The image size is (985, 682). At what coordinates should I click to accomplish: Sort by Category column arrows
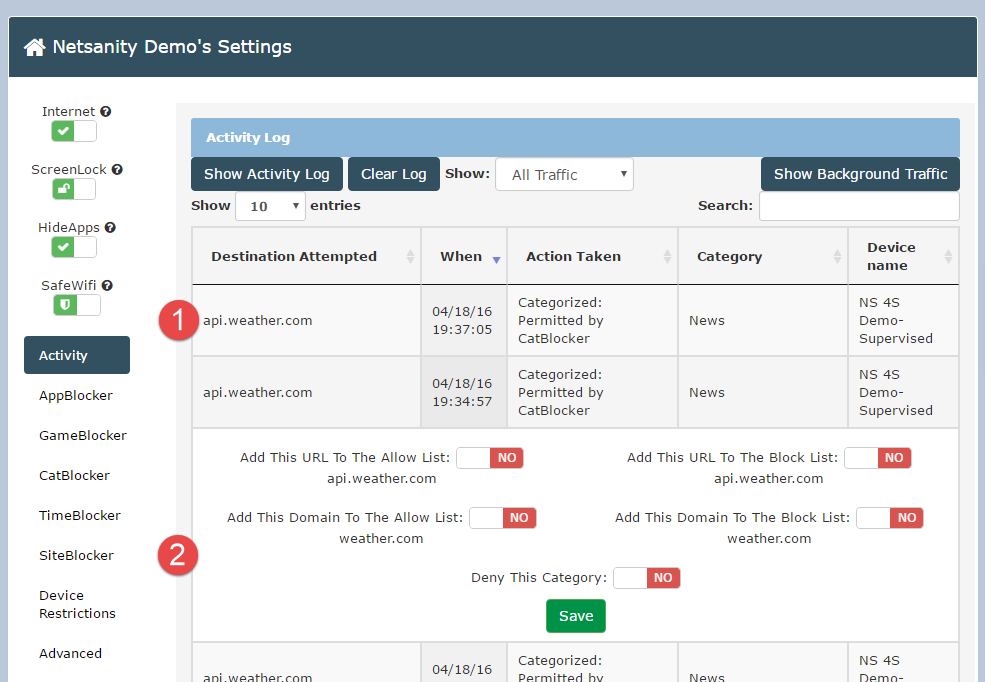coord(837,256)
